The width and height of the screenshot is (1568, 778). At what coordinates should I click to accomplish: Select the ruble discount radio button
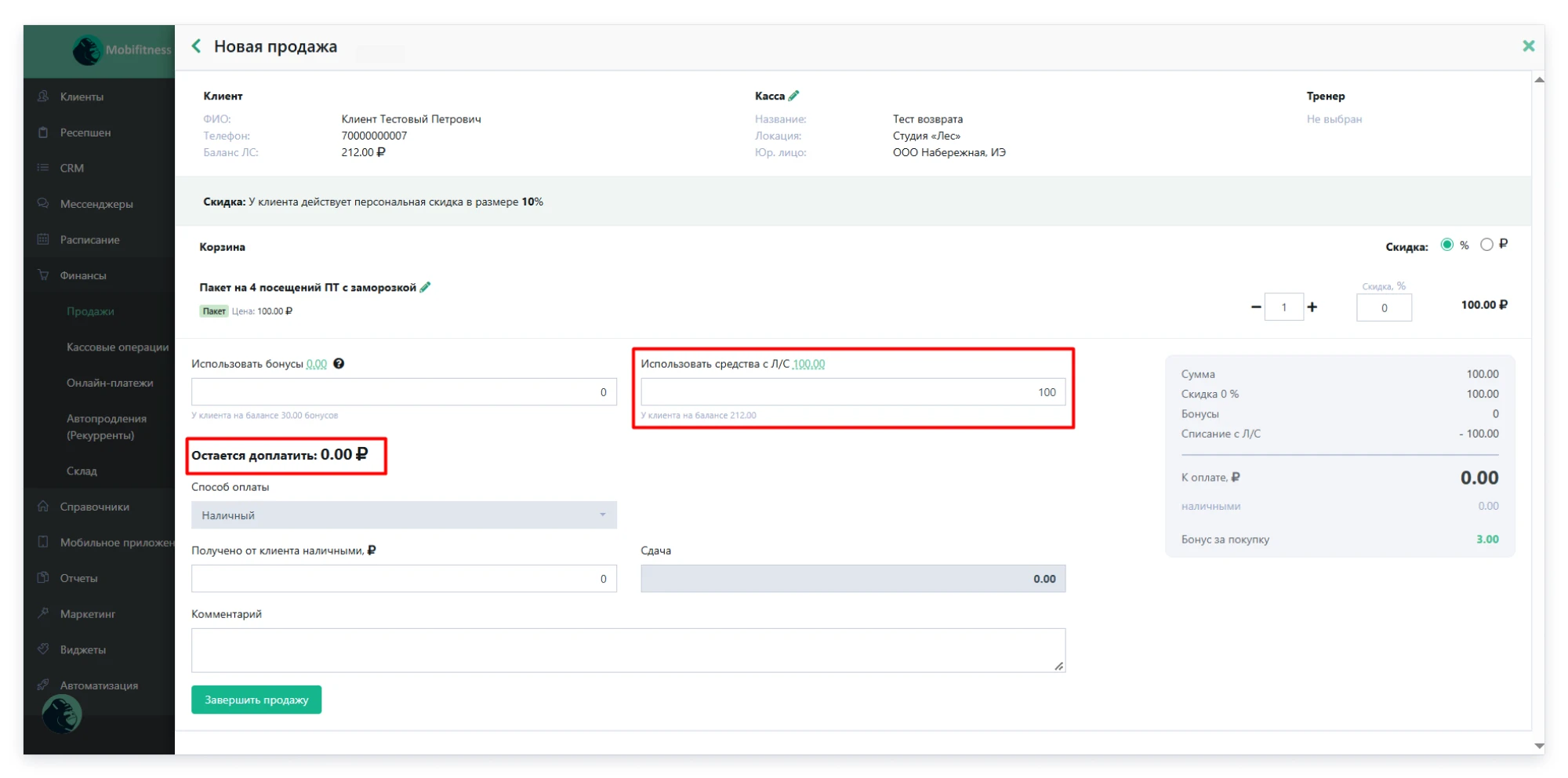point(1486,245)
